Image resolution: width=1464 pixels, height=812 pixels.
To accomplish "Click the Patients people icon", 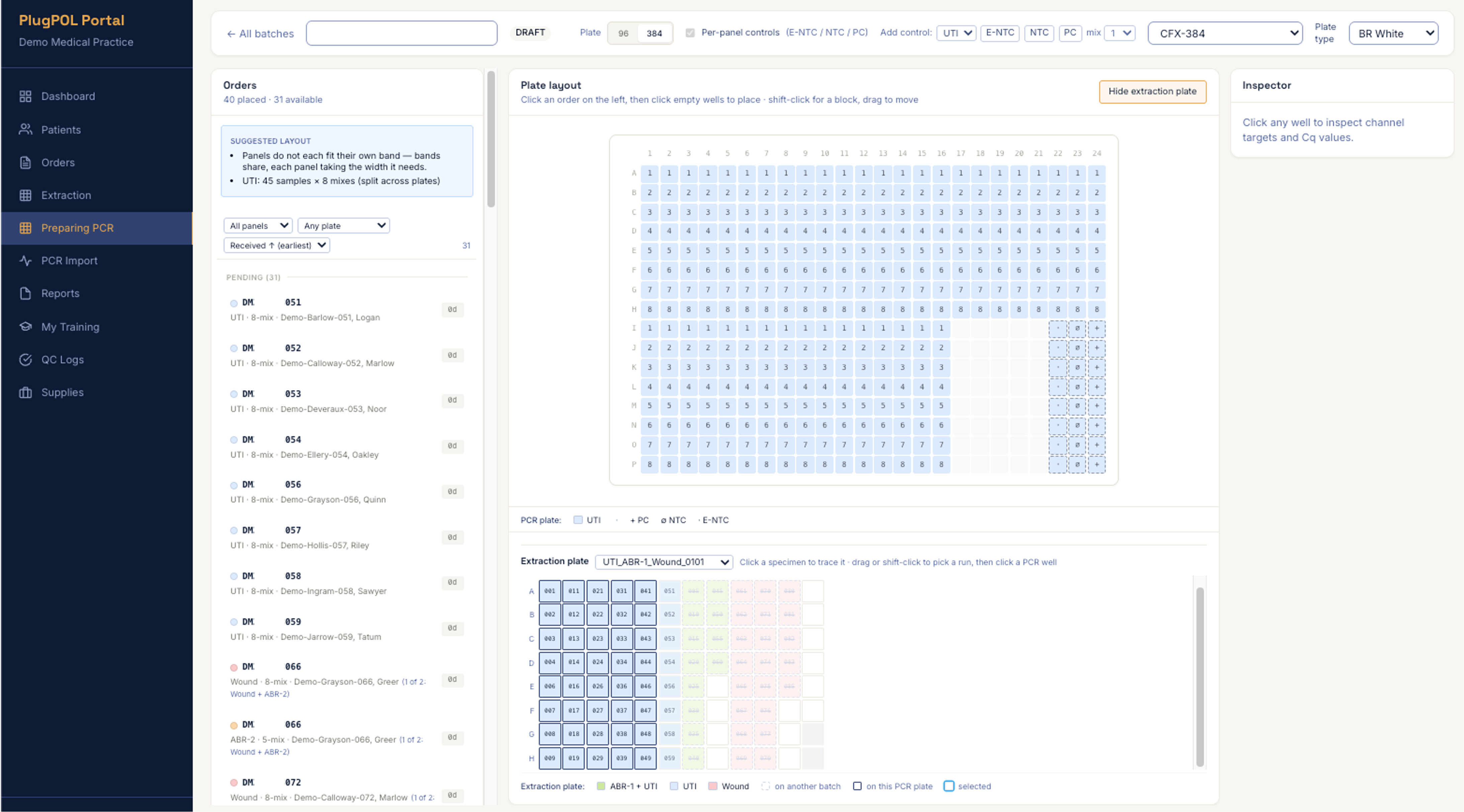I will point(25,129).
